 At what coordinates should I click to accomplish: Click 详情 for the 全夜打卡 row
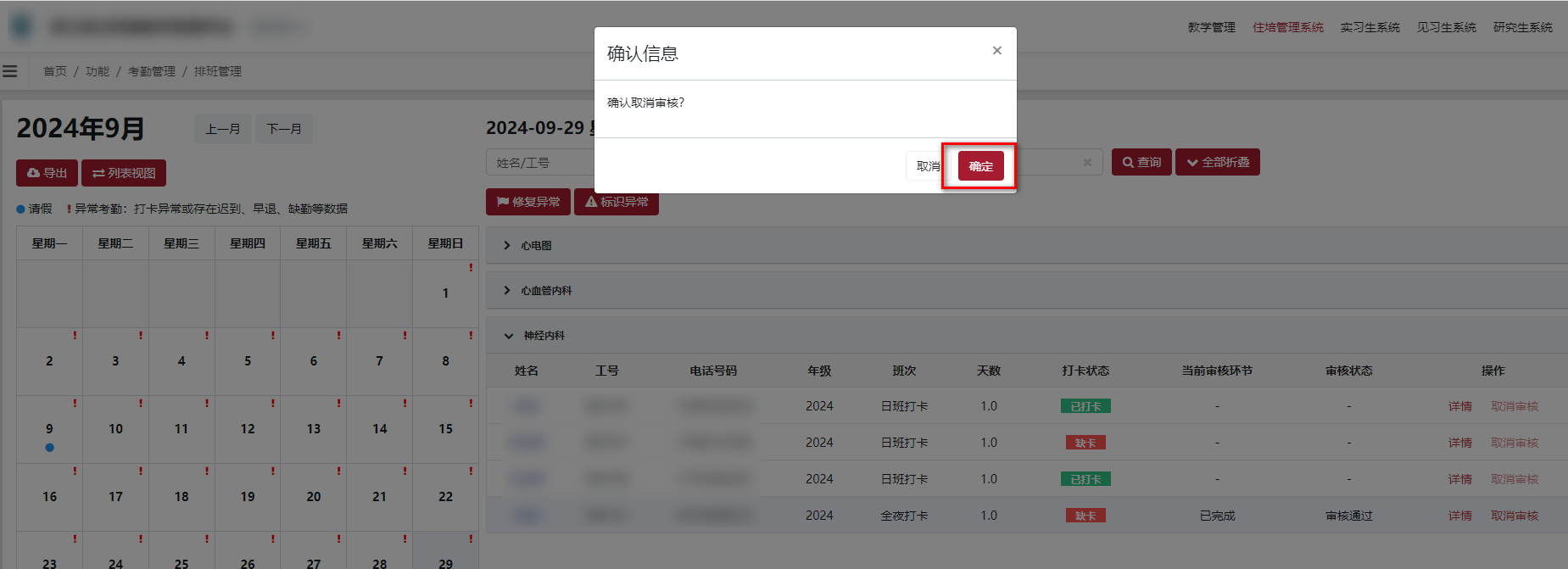pyautogui.click(x=1460, y=516)
